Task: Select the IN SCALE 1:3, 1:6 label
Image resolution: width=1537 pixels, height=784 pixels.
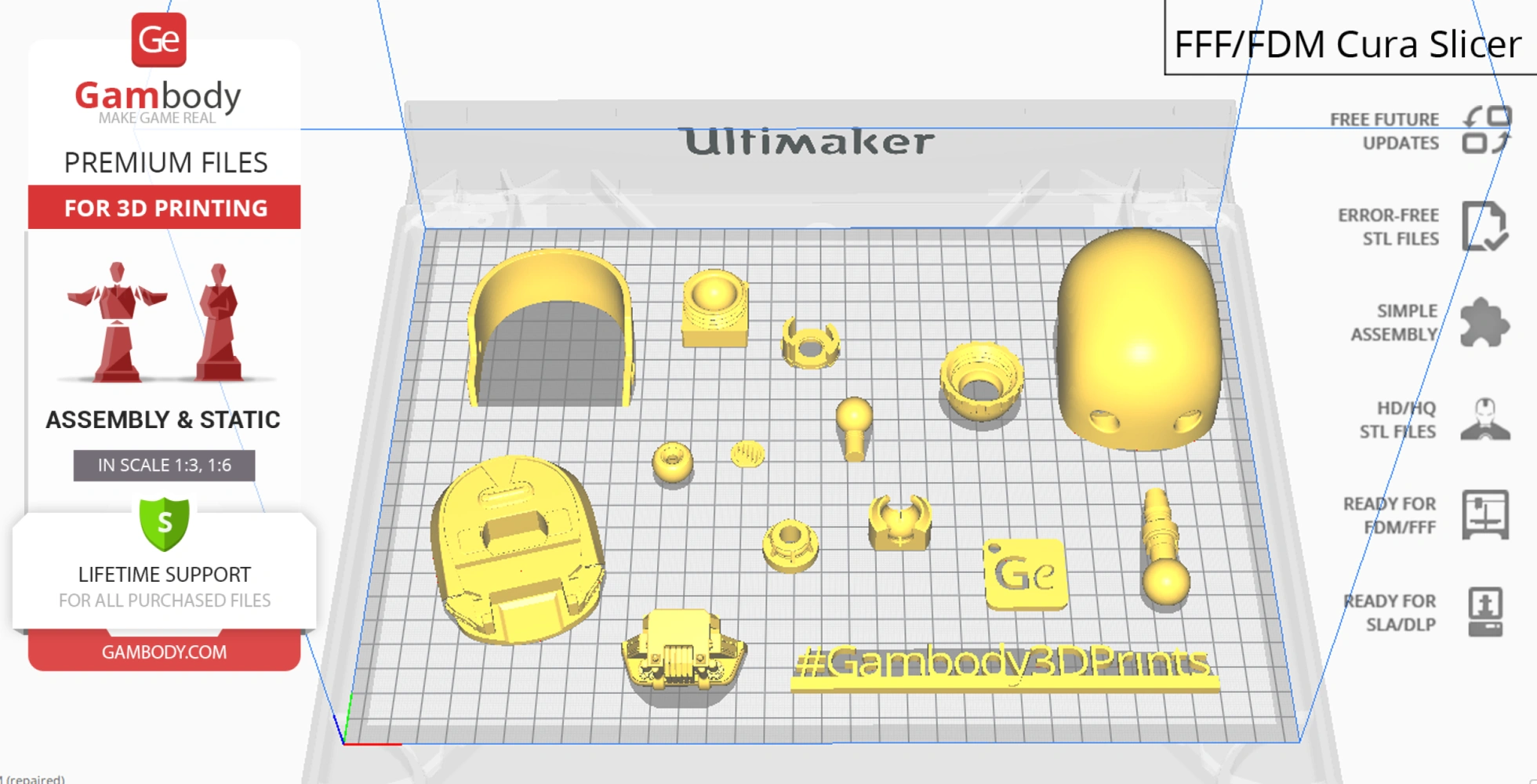Action: tap(163, 464)
